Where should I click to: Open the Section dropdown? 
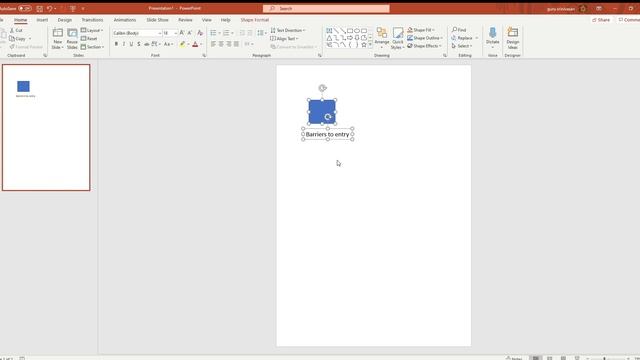pos(92,47)
